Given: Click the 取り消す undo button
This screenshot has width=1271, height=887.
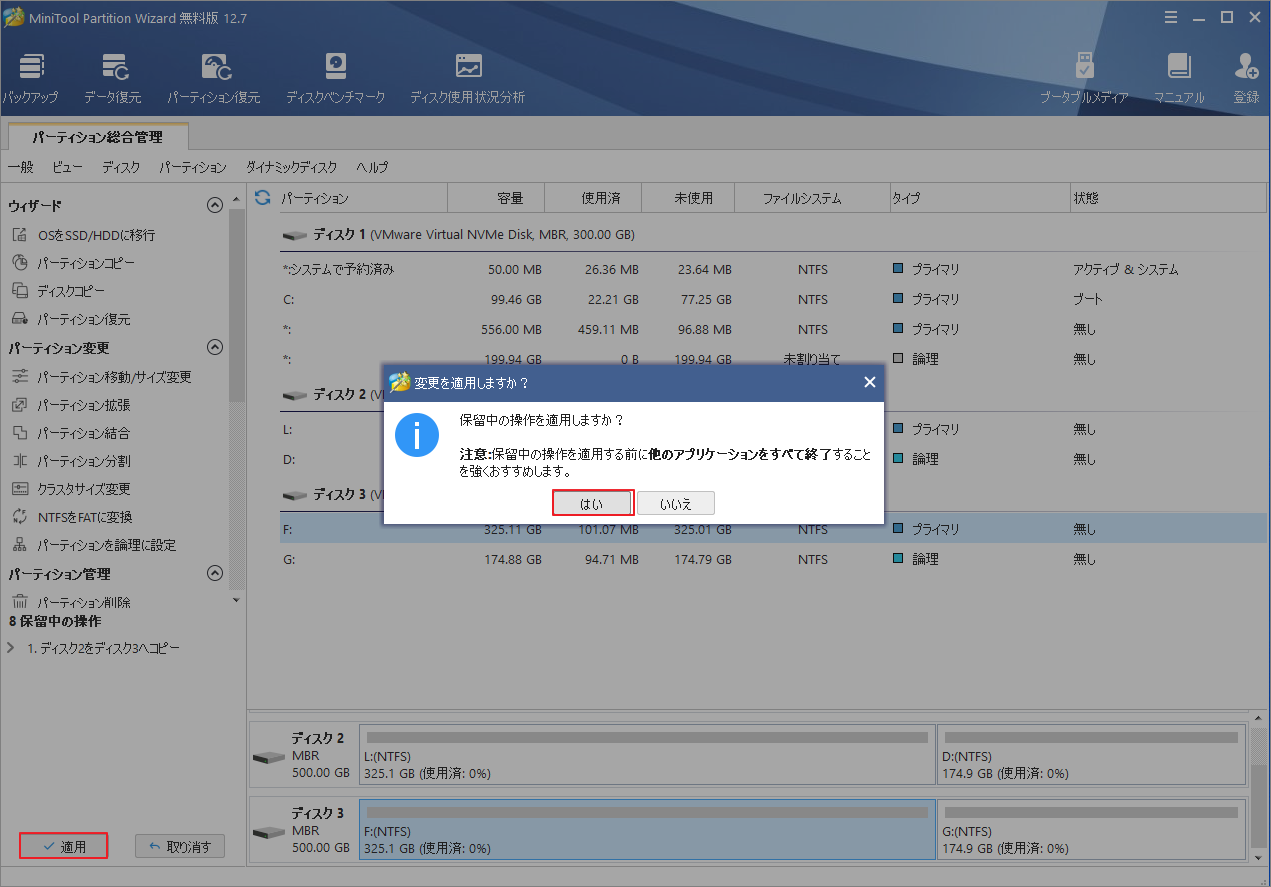Looking at the screenshot, I should [180, 847].
